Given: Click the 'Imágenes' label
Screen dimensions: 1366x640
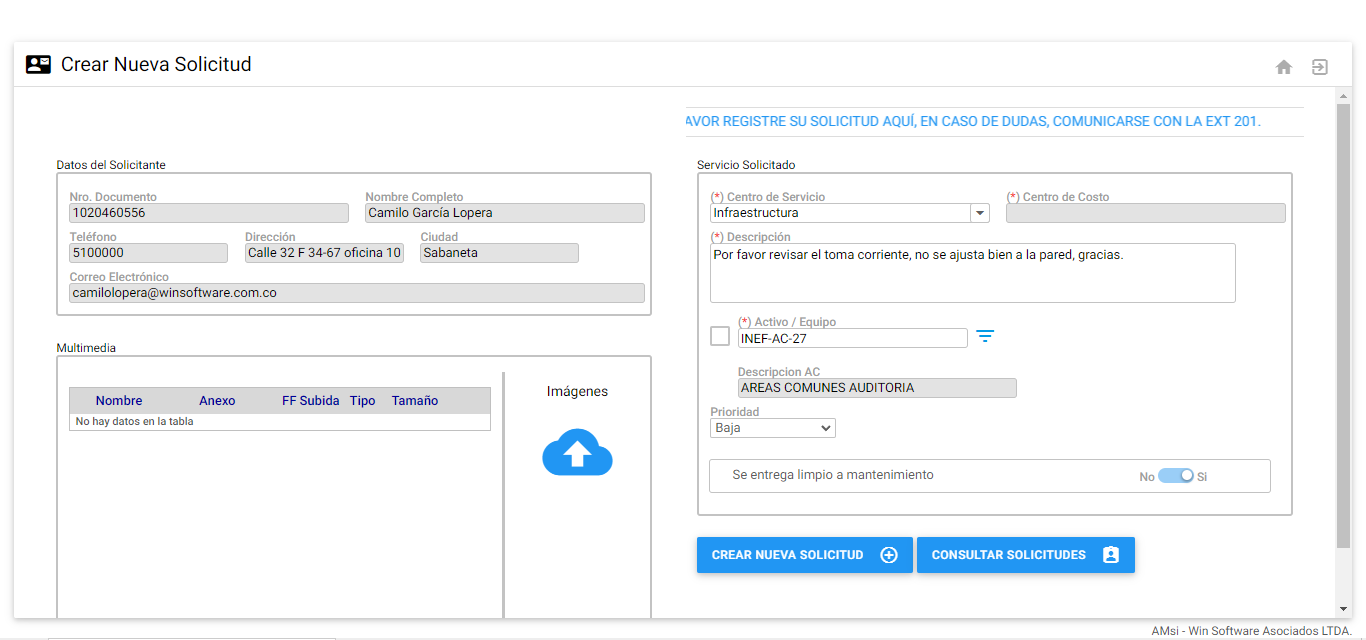Looking at the screenshot, I should pos(577,391).
